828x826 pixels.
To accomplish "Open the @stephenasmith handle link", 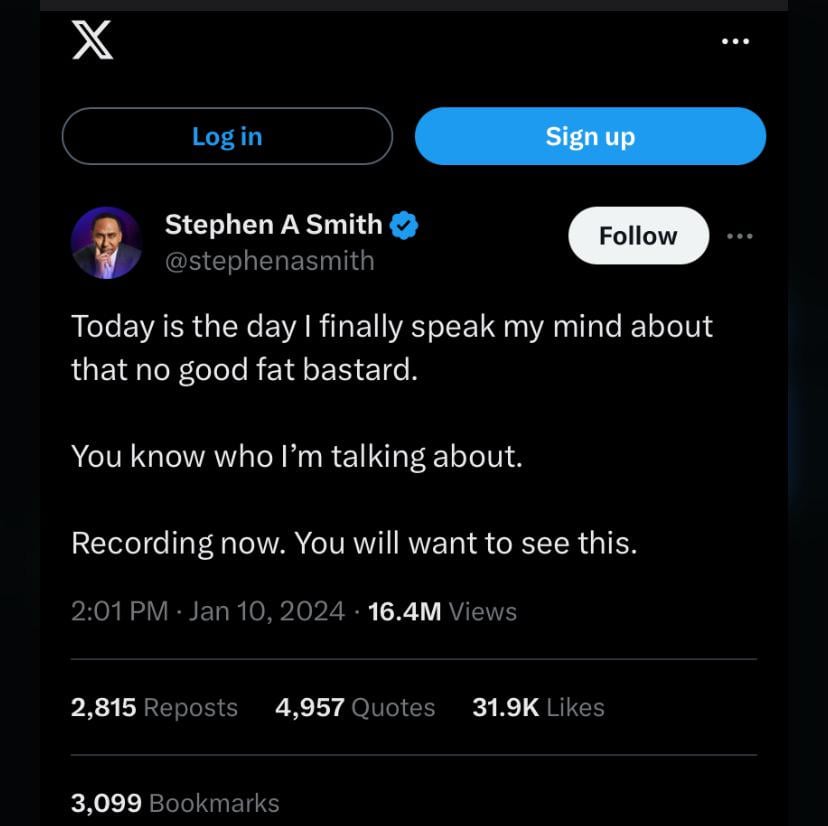I will [x=269, y=261].
